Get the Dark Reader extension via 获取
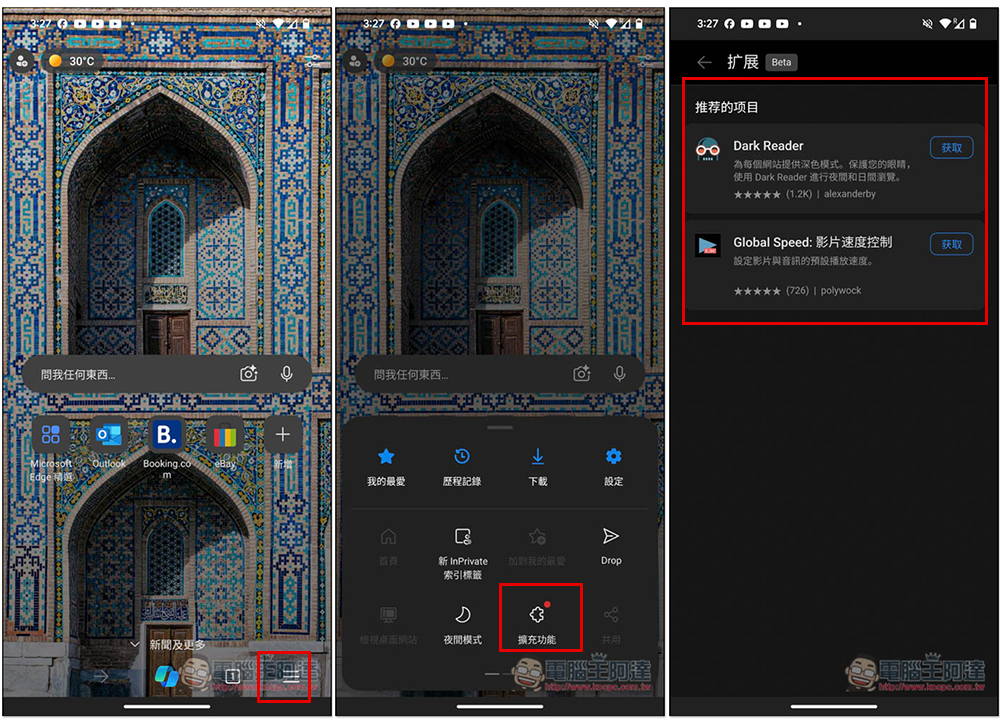Viewport: 1000px width, 724px height. tap(951, 147)
